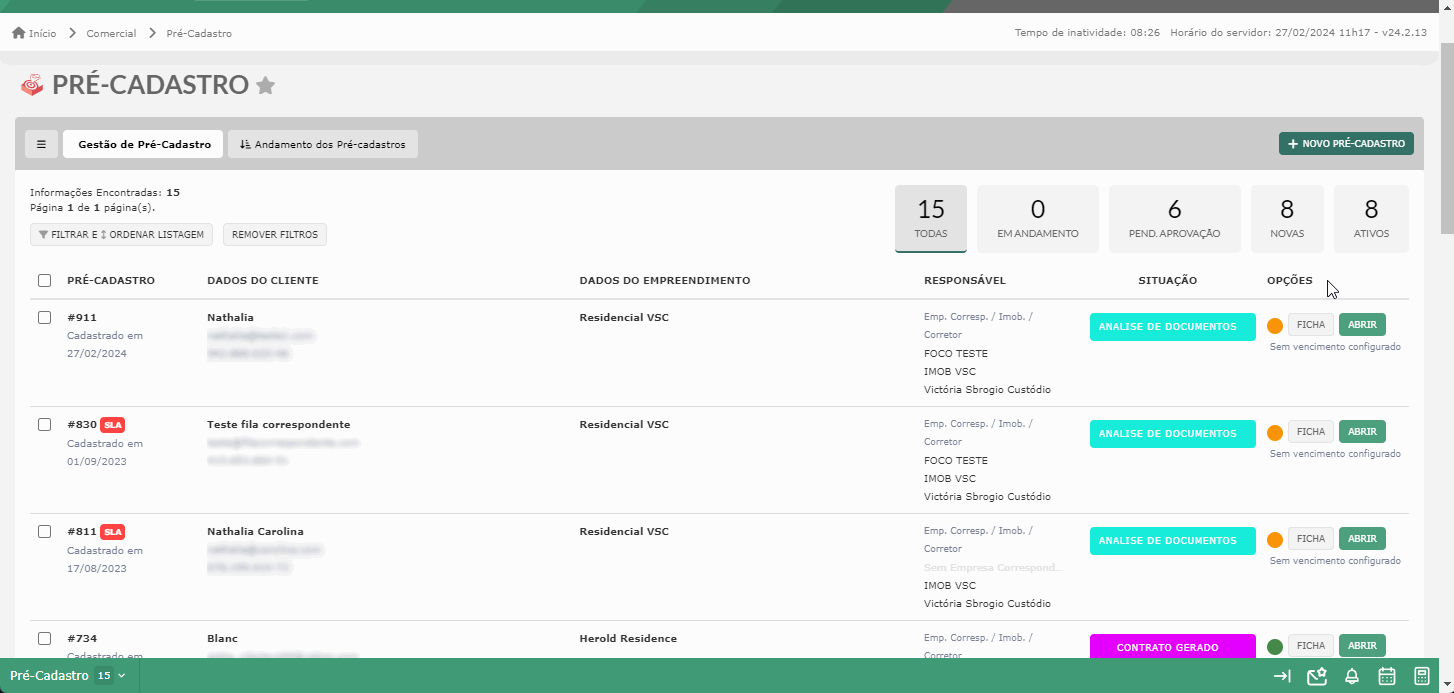Select the Pend. Aprovação 6 counter tab
This screenshot has height=693, width=1454.
[x=1175, y=218]
